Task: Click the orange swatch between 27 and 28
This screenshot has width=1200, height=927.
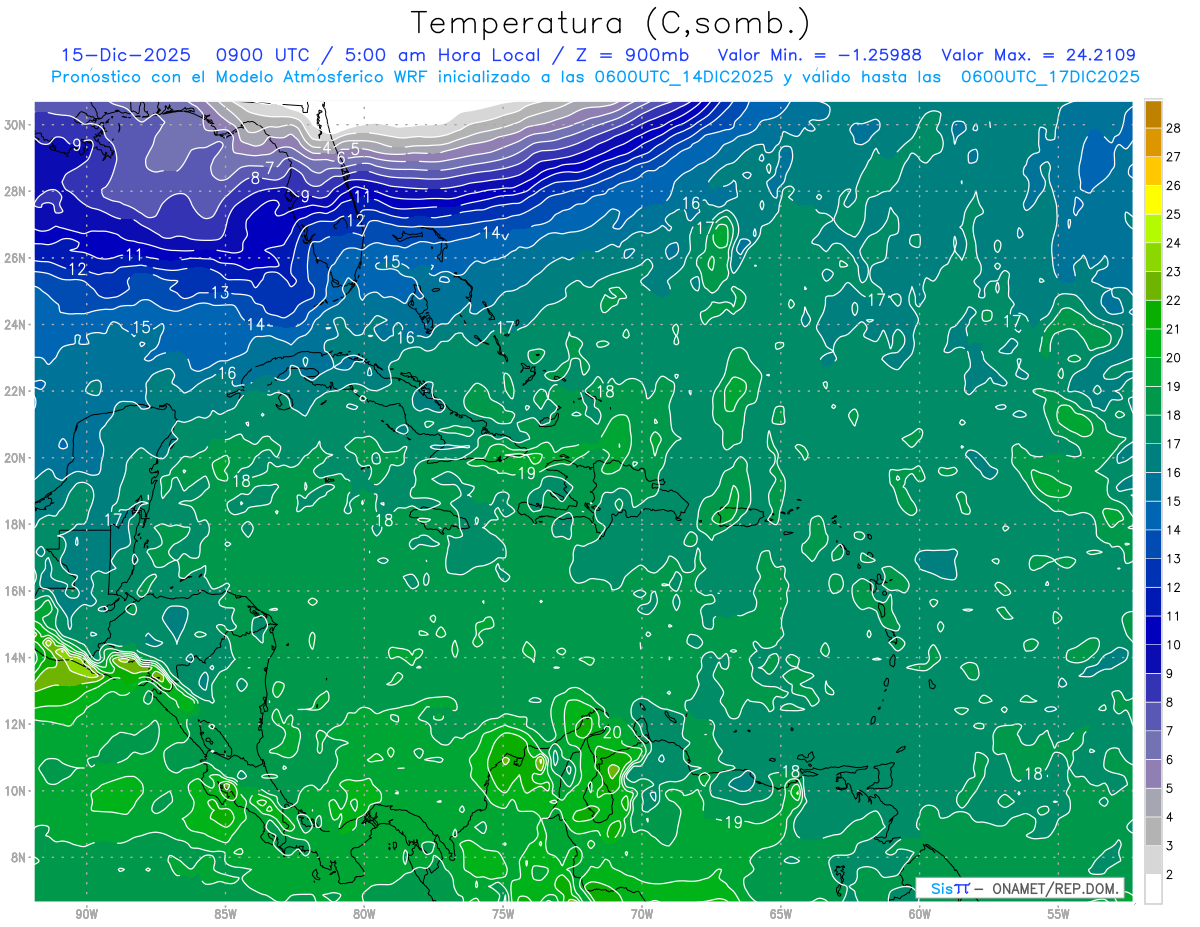Action: pos(1153,143)
